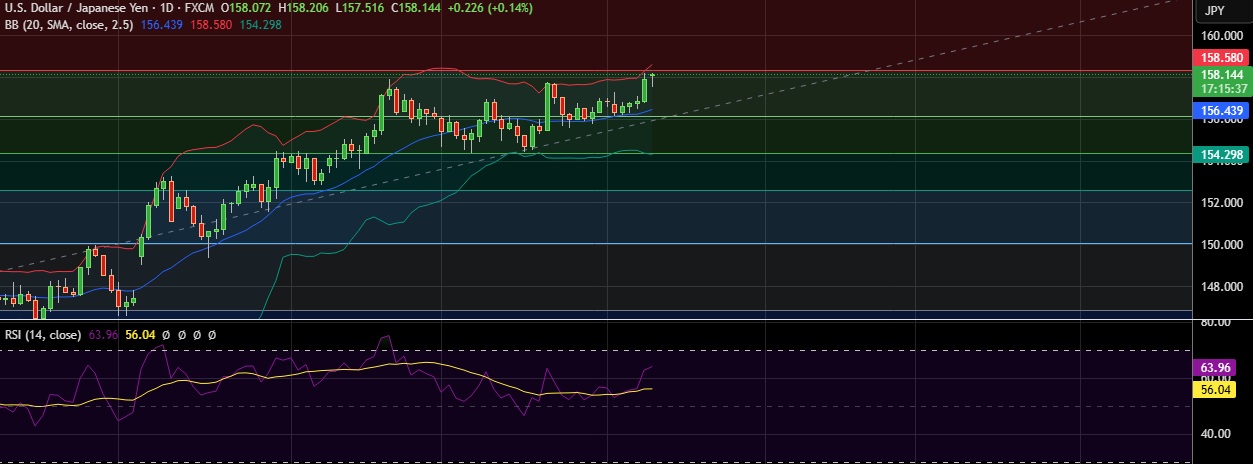Open the JPY currency selector

pos(1214,11)
